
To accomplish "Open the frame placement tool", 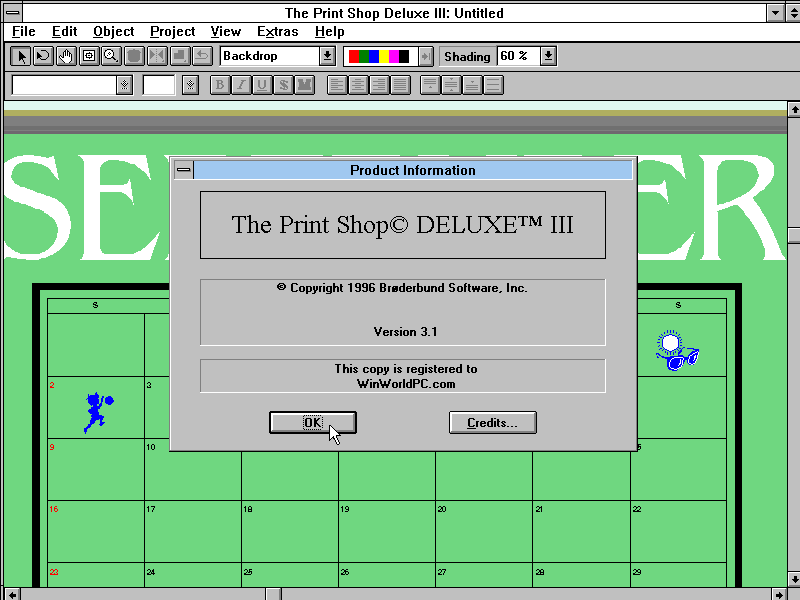I will coord(88,56).
